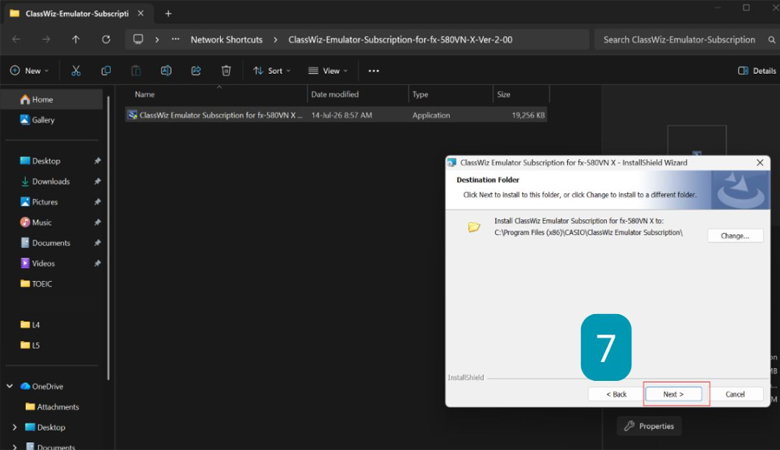Expand the chevron after the monitor icon
Viewport: 780px width, 450px height.
click(x=157, y=39)
